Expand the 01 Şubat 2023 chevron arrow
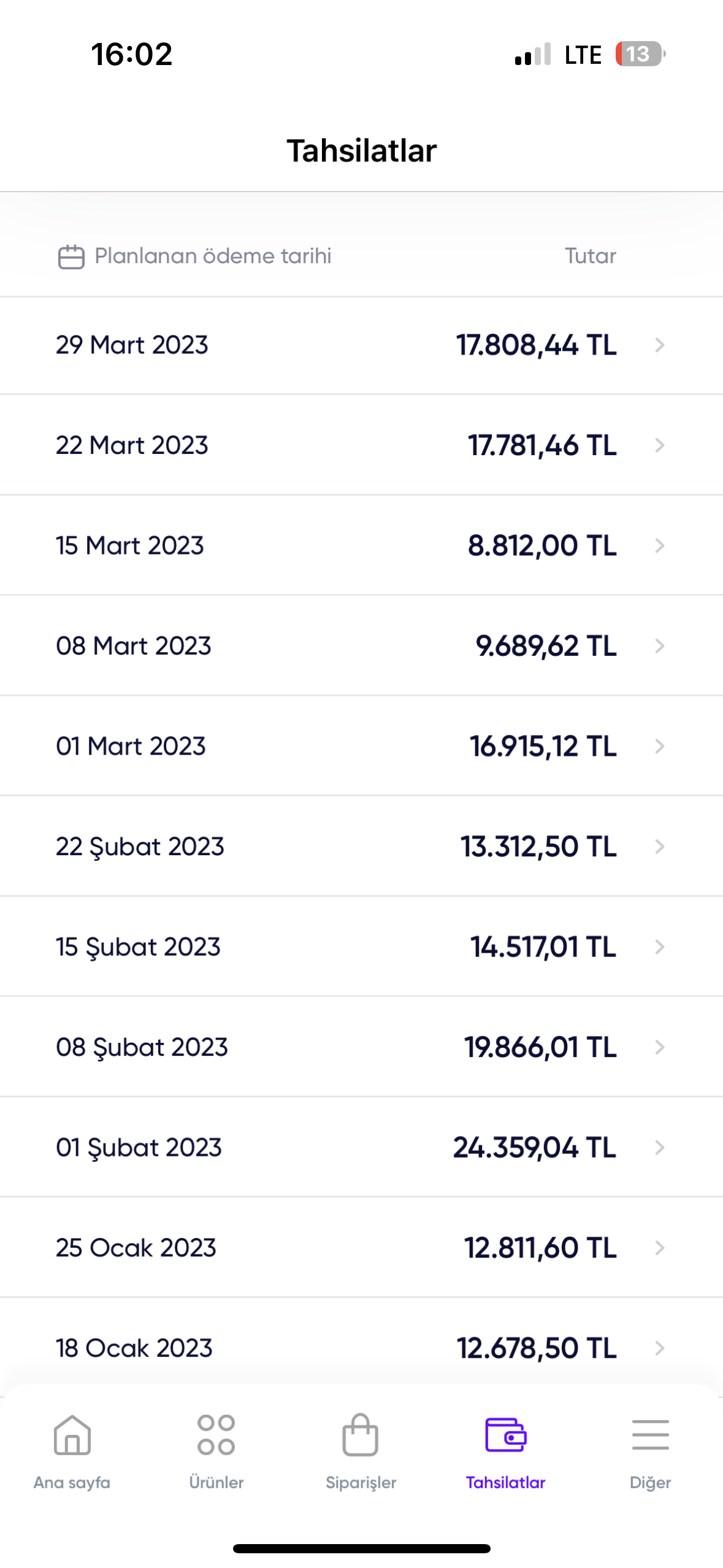This screenshot has width=723, height=1568. click(660, 1147)
